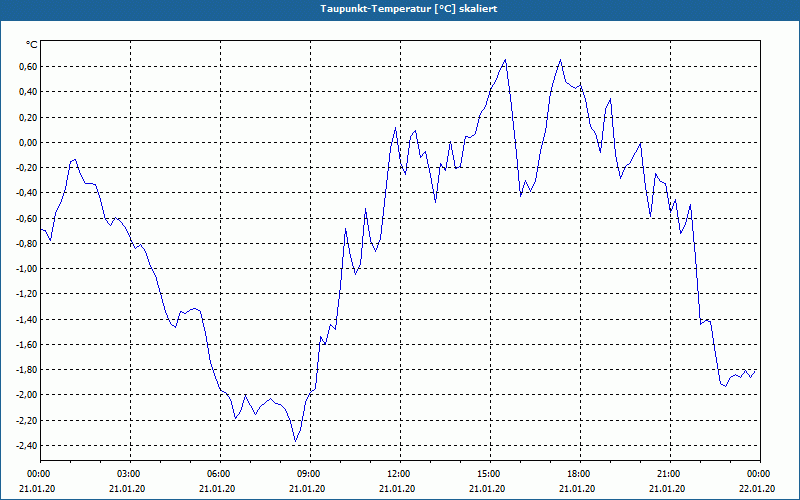The height and width of the screenshot is (500, 800).
Task: Click the 18:00 time label
Action: pyautogui.click(x=580, y=474)
